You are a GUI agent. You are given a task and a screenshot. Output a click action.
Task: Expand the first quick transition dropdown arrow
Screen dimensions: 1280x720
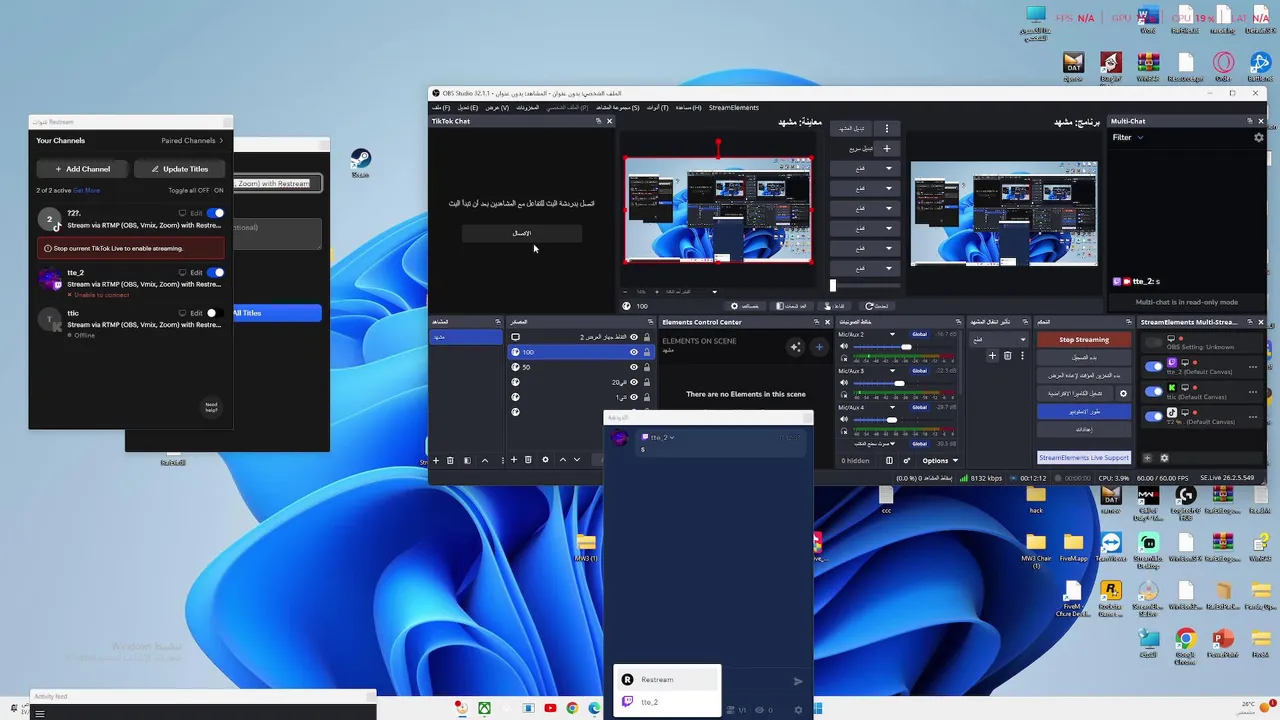point(888,168)
